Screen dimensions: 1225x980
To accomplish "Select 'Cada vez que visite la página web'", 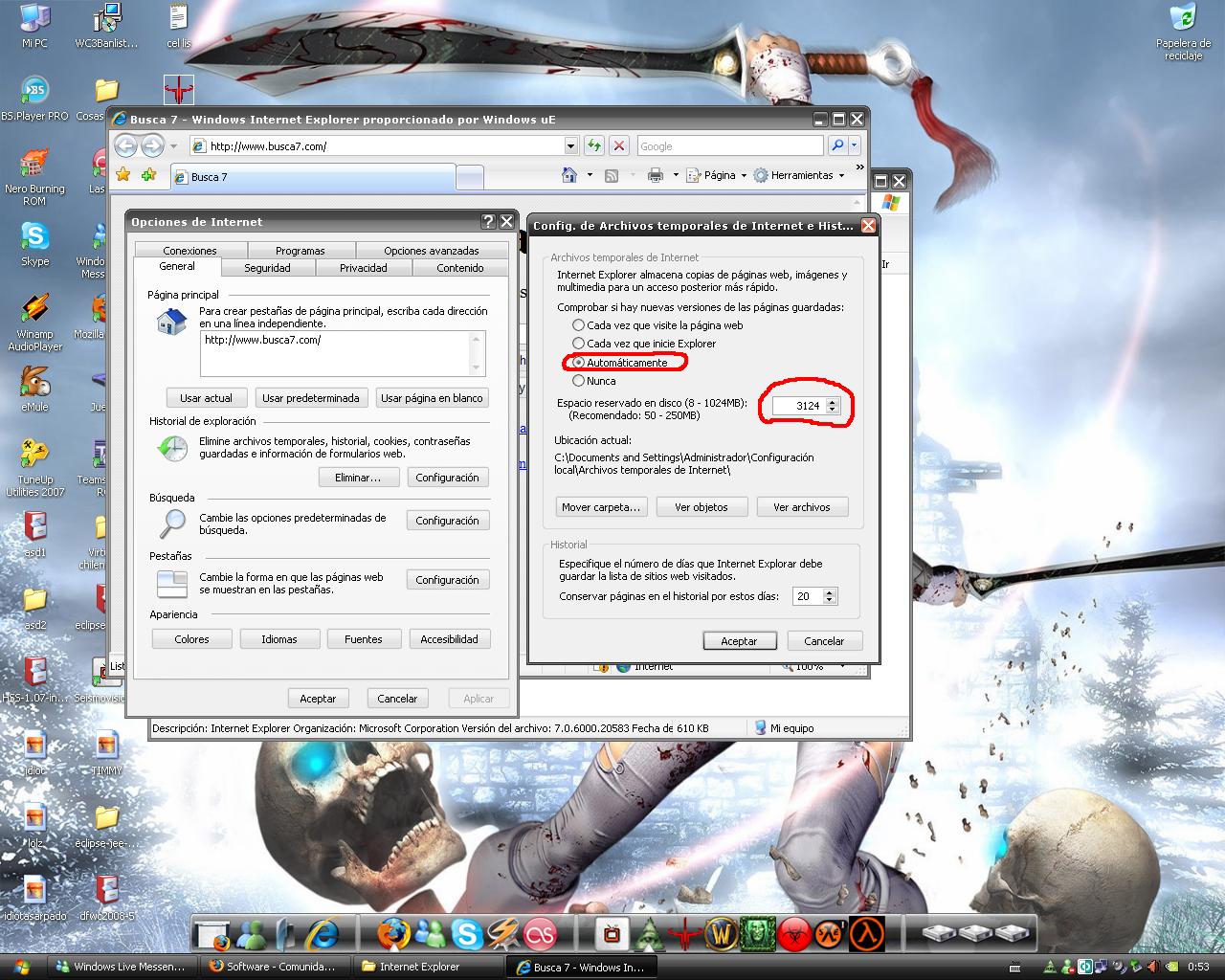I will pyautogui.click(x=578, y=325).
